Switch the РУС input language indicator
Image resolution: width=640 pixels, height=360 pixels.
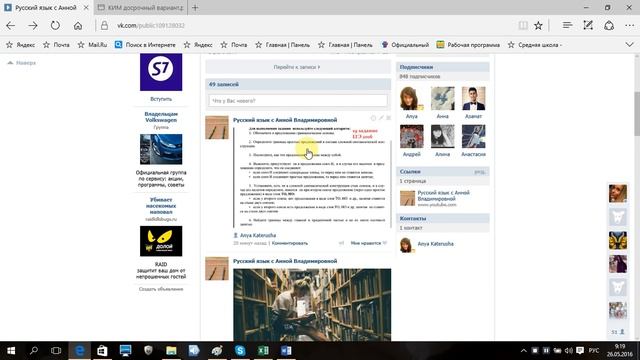click(594, 351)
